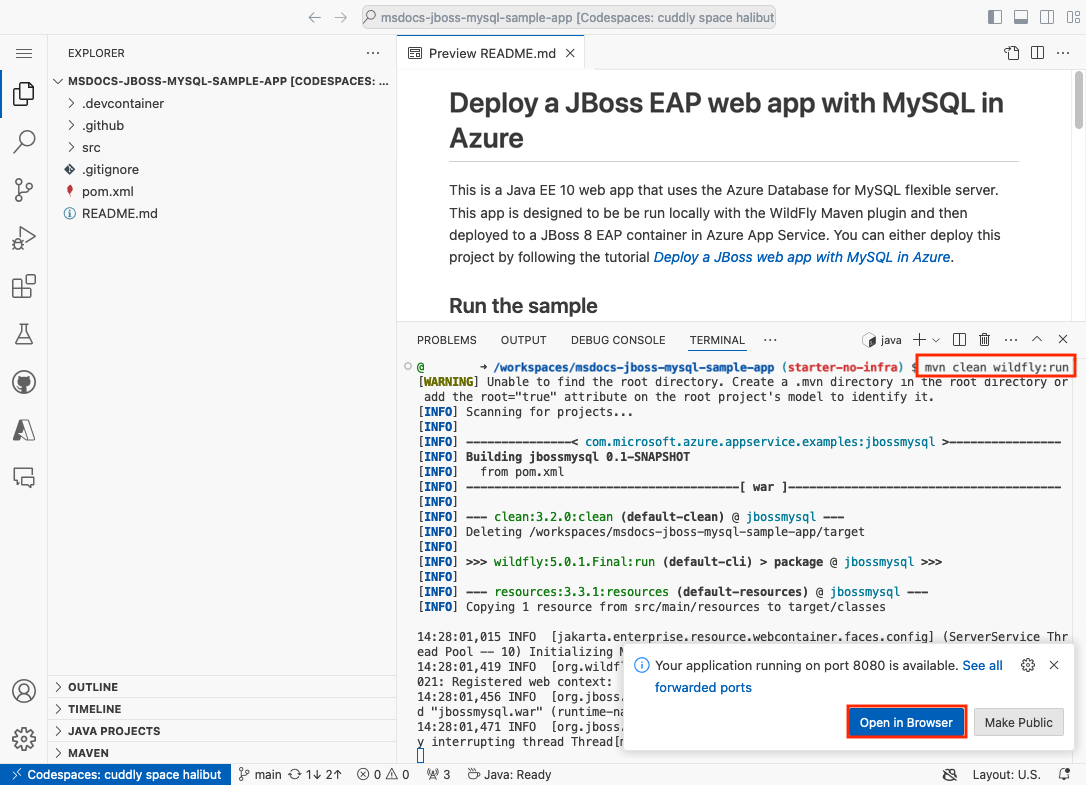
Task: Create a new terminal with the plus icon
Action: tap(917, 339)
